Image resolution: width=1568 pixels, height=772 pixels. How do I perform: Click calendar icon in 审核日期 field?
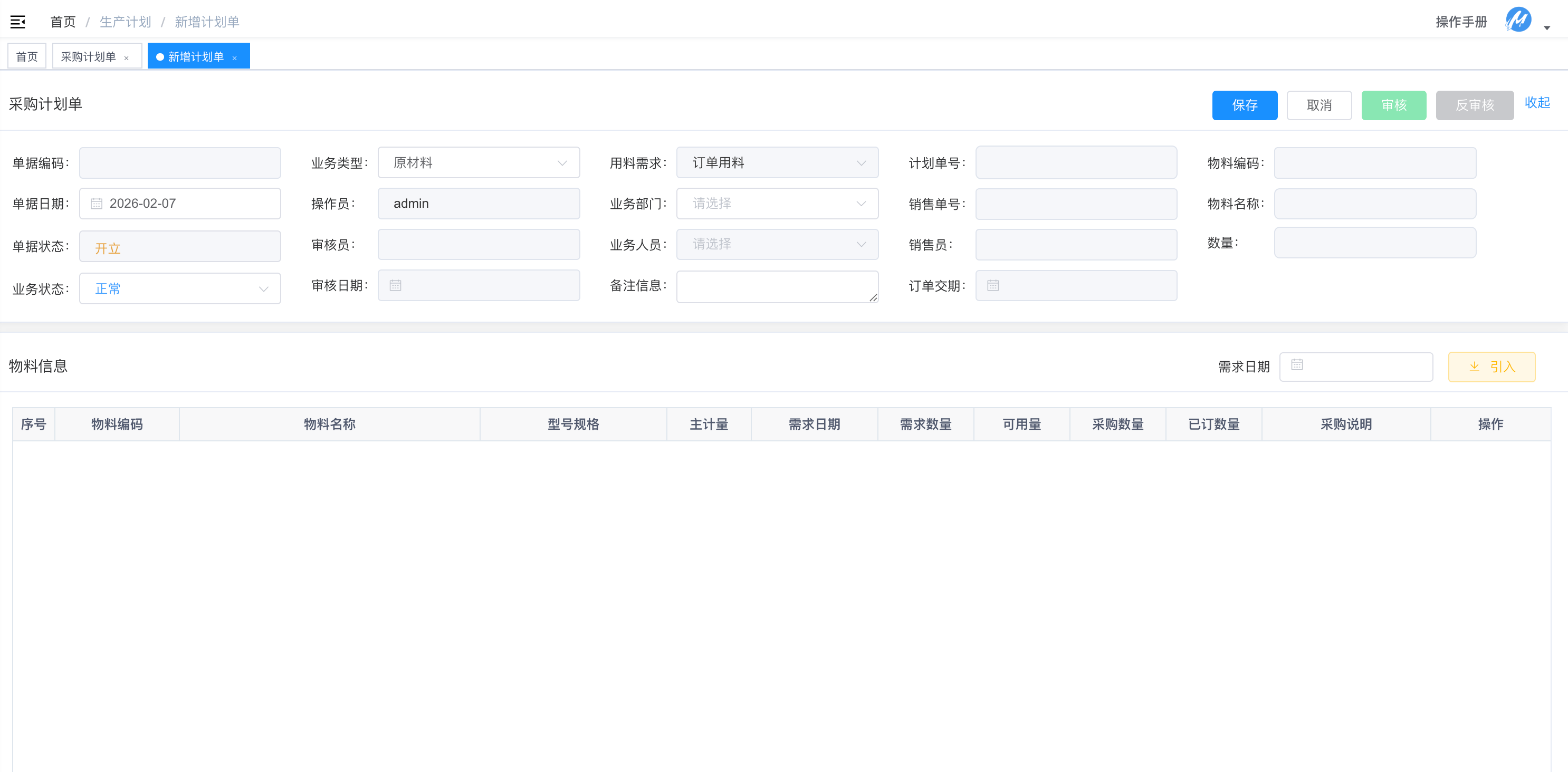coord(395,285)
